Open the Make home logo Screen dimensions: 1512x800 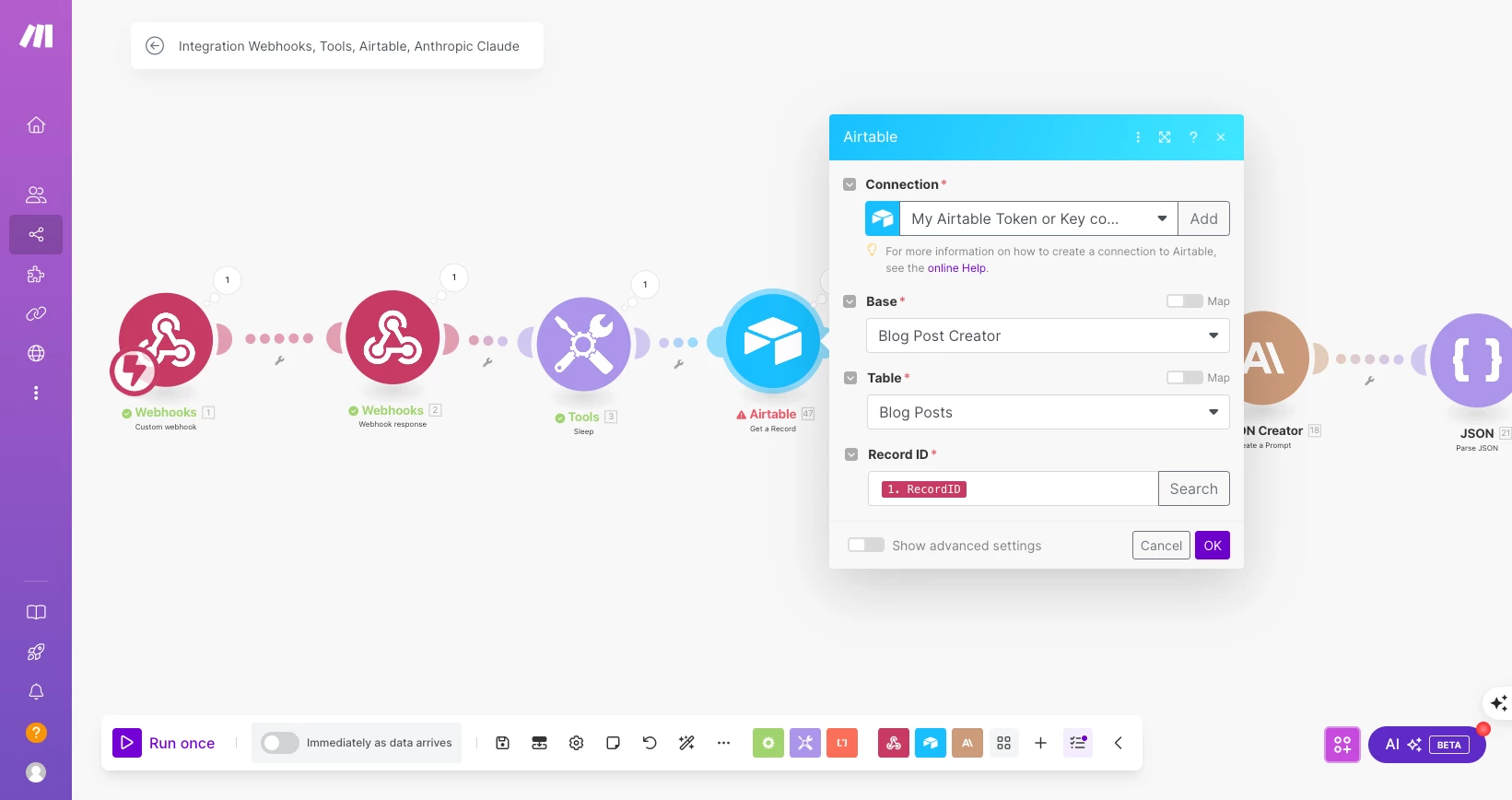click(36, 36)
